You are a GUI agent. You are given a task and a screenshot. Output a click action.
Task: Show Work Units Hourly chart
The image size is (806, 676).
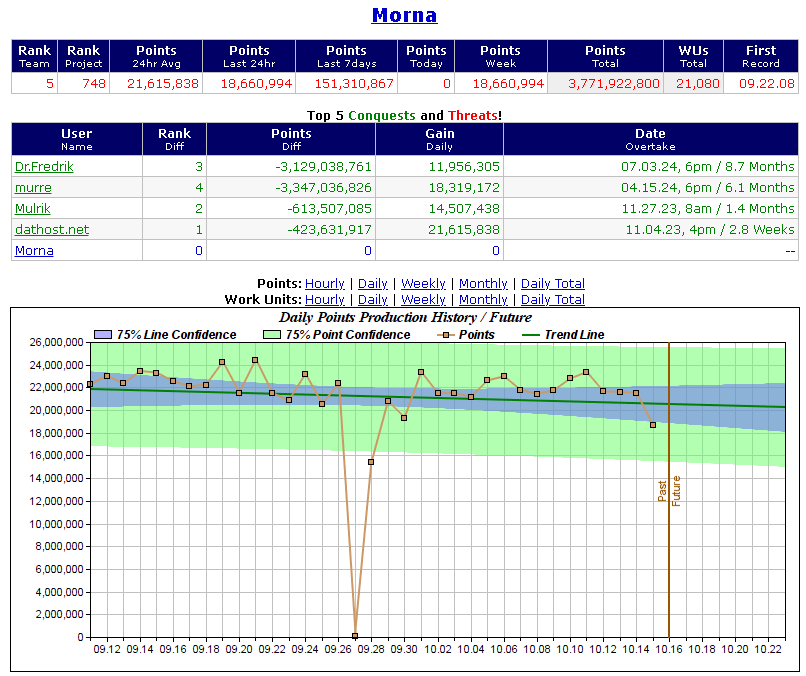(325, 300)
